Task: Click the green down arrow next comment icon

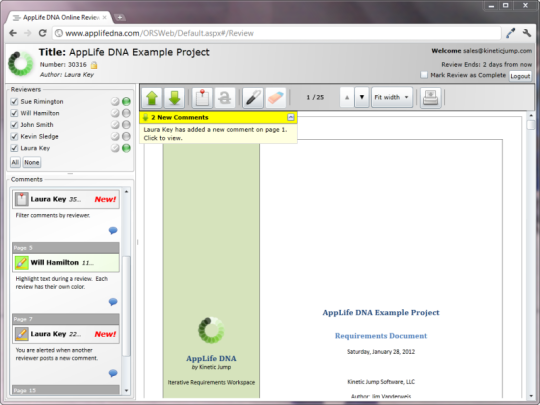Action: (174, 97)
